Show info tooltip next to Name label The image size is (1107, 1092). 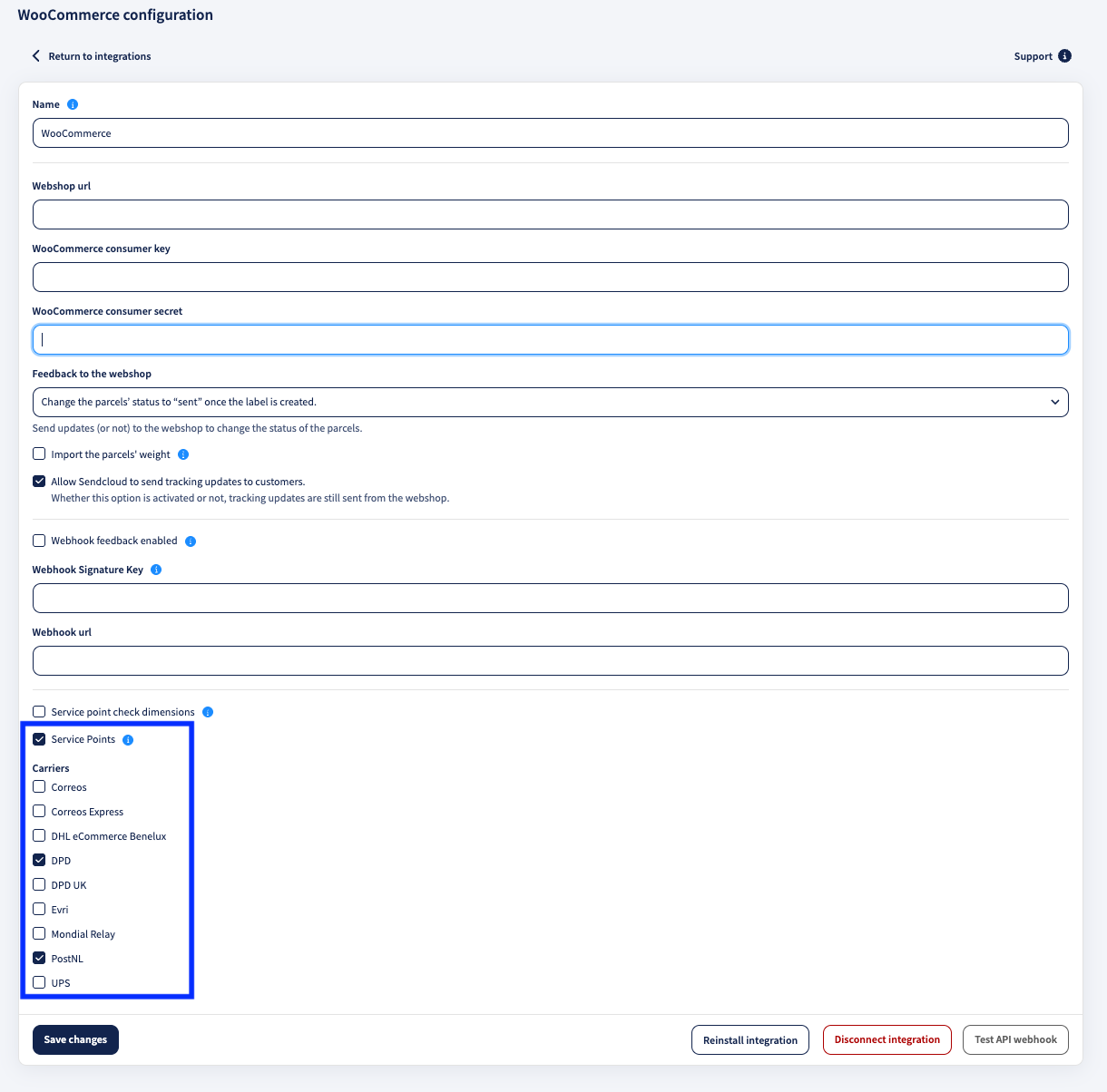coord(73,104)
